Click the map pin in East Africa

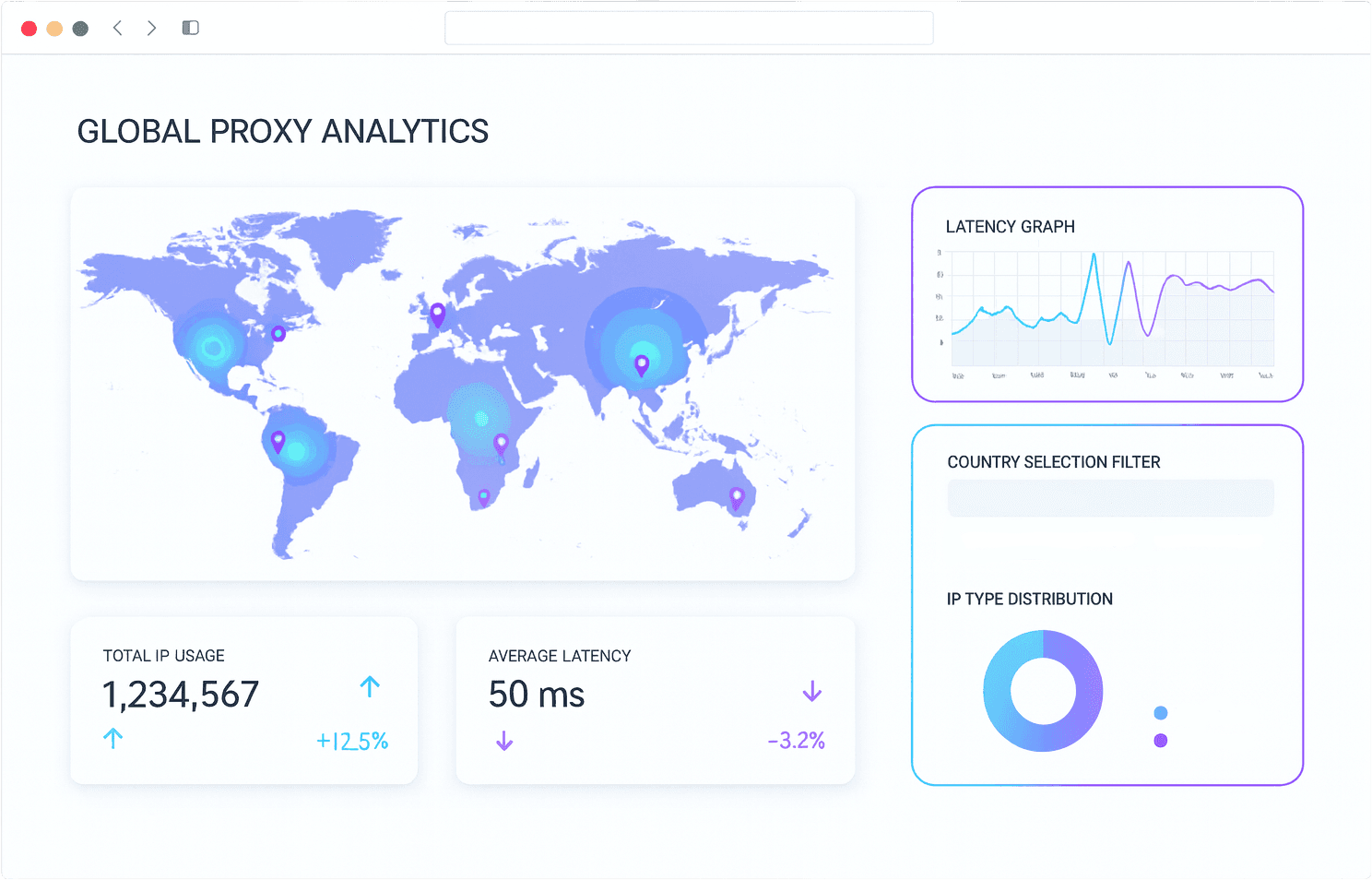501,445
